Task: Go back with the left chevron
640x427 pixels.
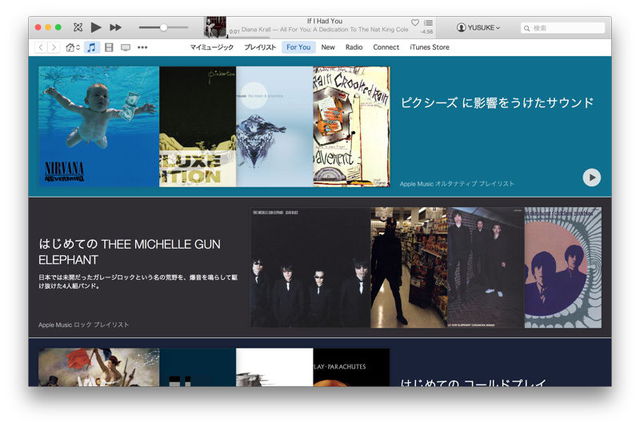Action: click(x=41, y=47)
